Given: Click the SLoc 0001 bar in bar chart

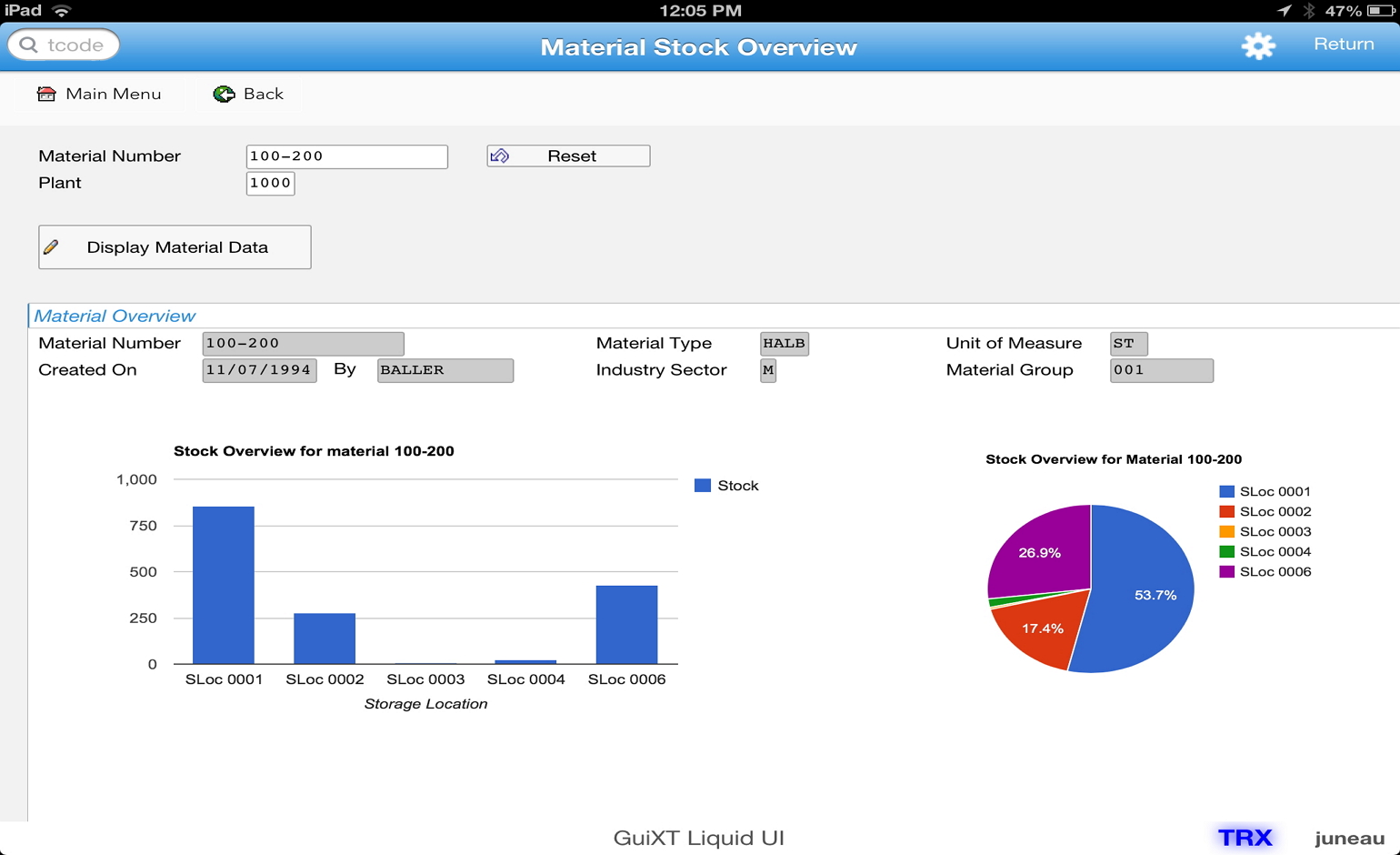Looking at the screenshot, I should [224, 585].
